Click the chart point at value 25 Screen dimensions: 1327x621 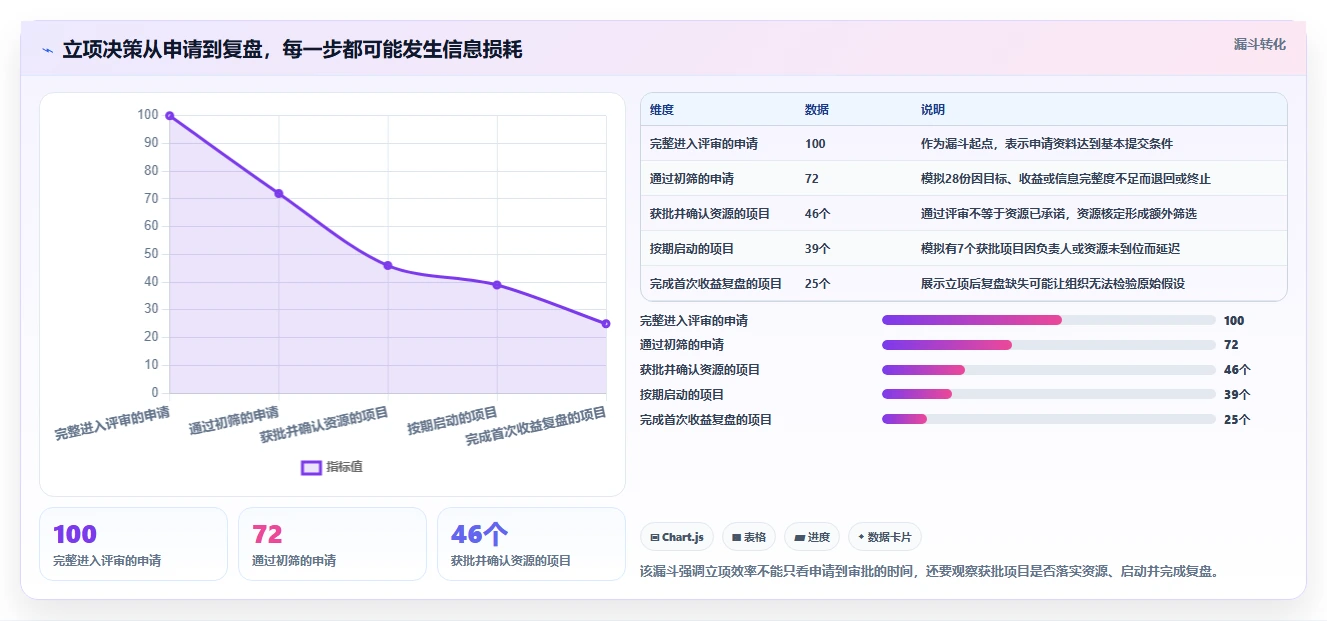point(606,324)
